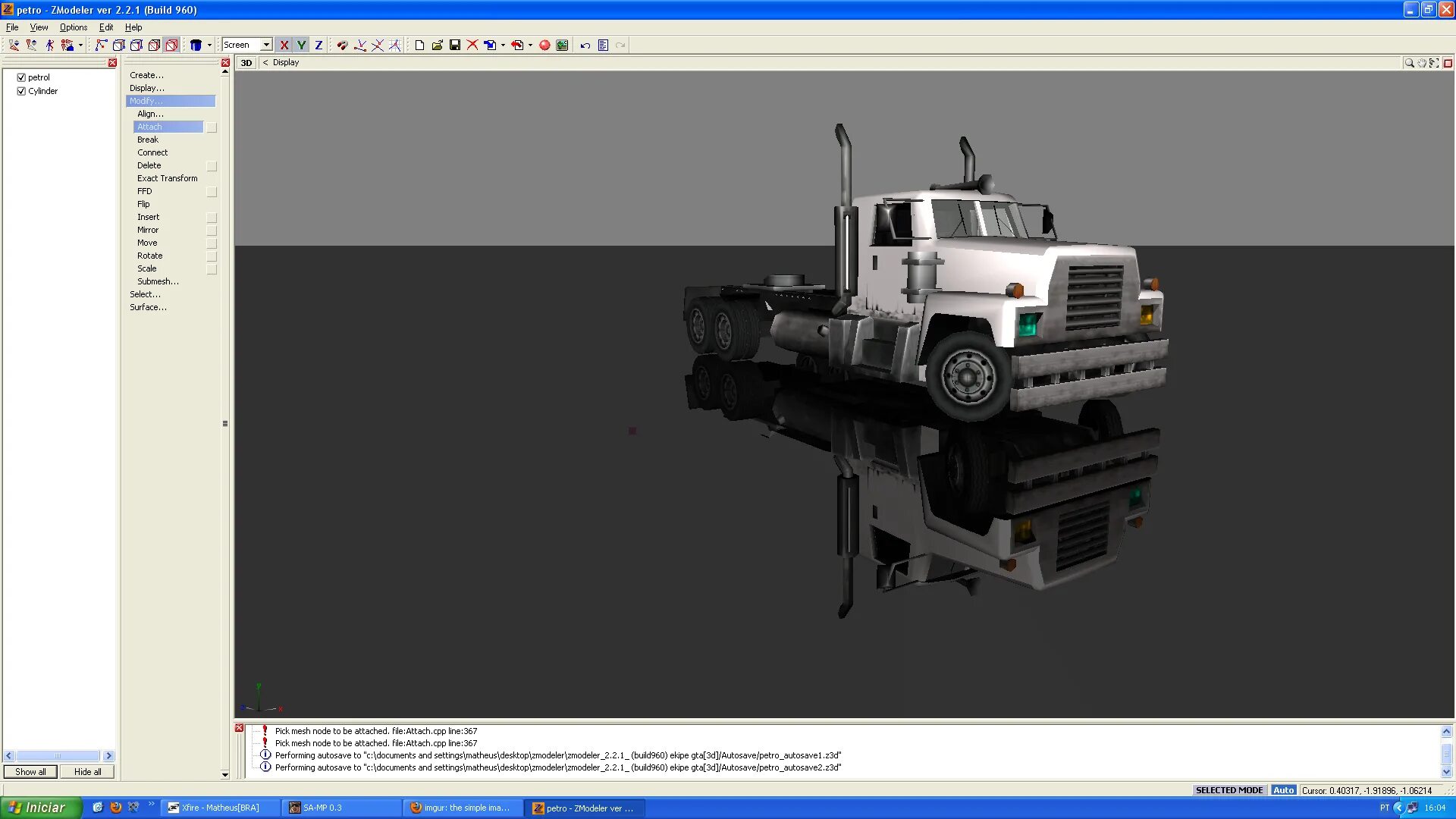Open the undo history list icon
The width and height of the screenshot is (1456, 819).
(603, 45)
